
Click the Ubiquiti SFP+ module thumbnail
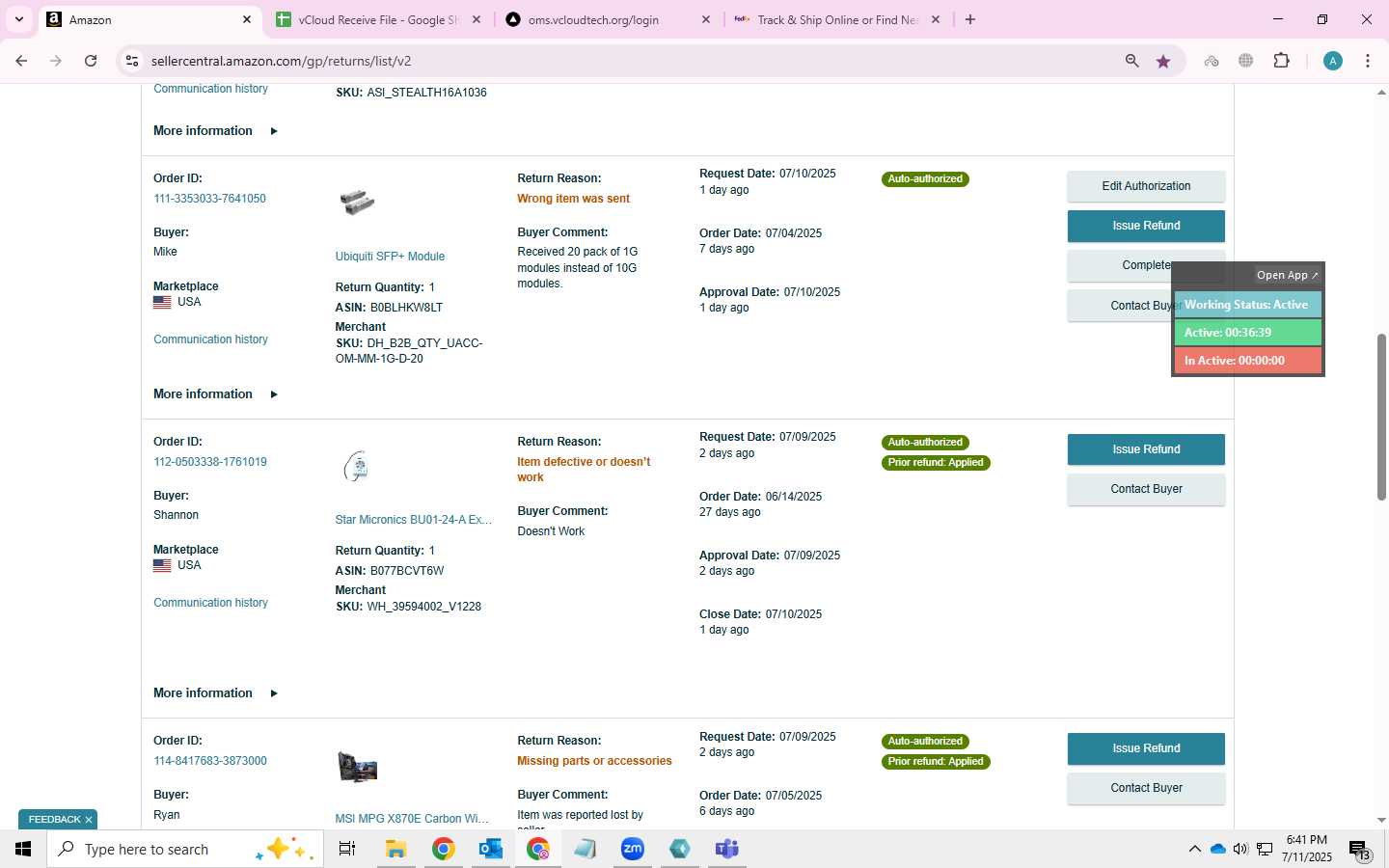point(357,202)
